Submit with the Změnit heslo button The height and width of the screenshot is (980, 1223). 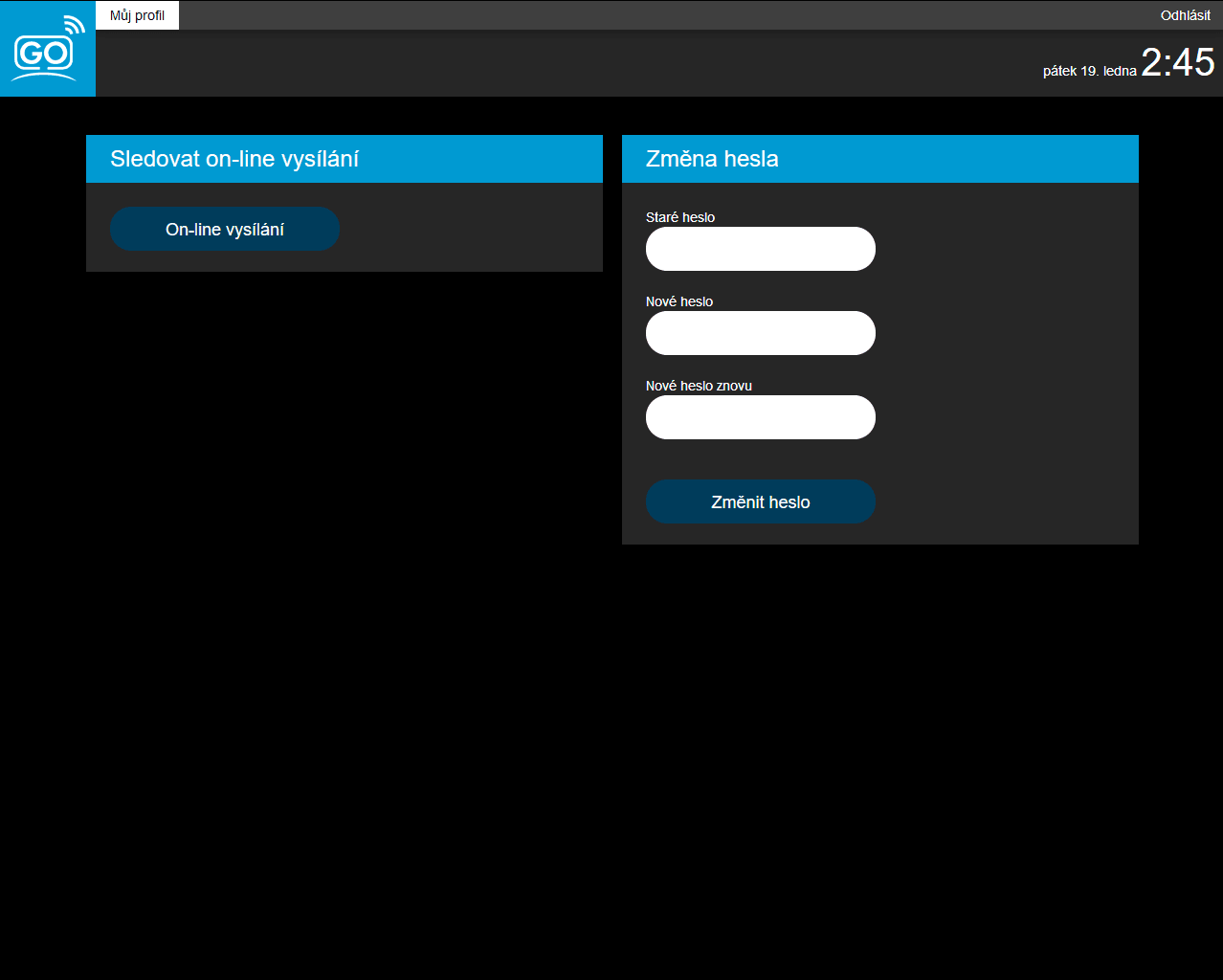(x=760, y=501)
